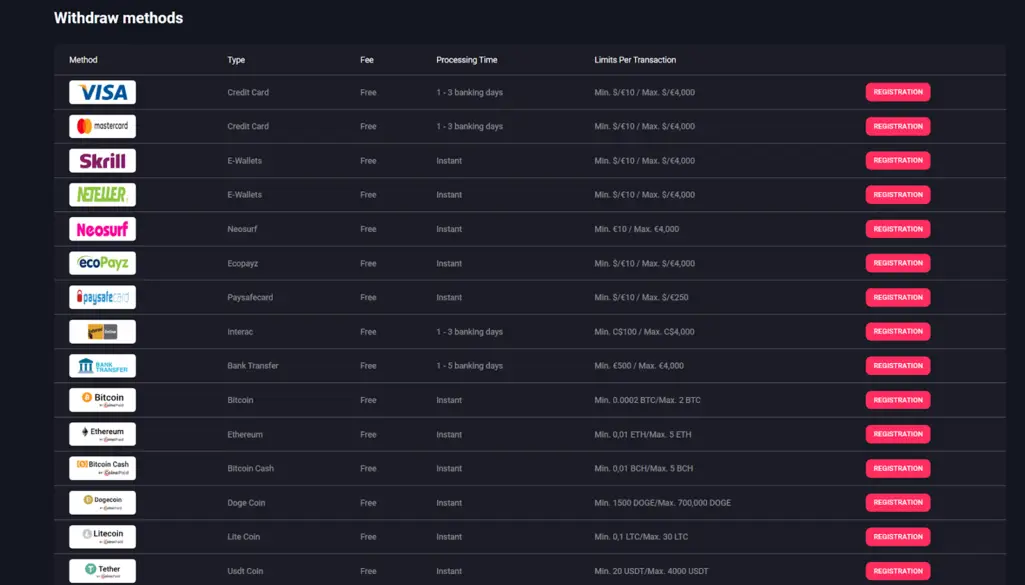
Task: Select the paysafecard logo
Action: 103,297
